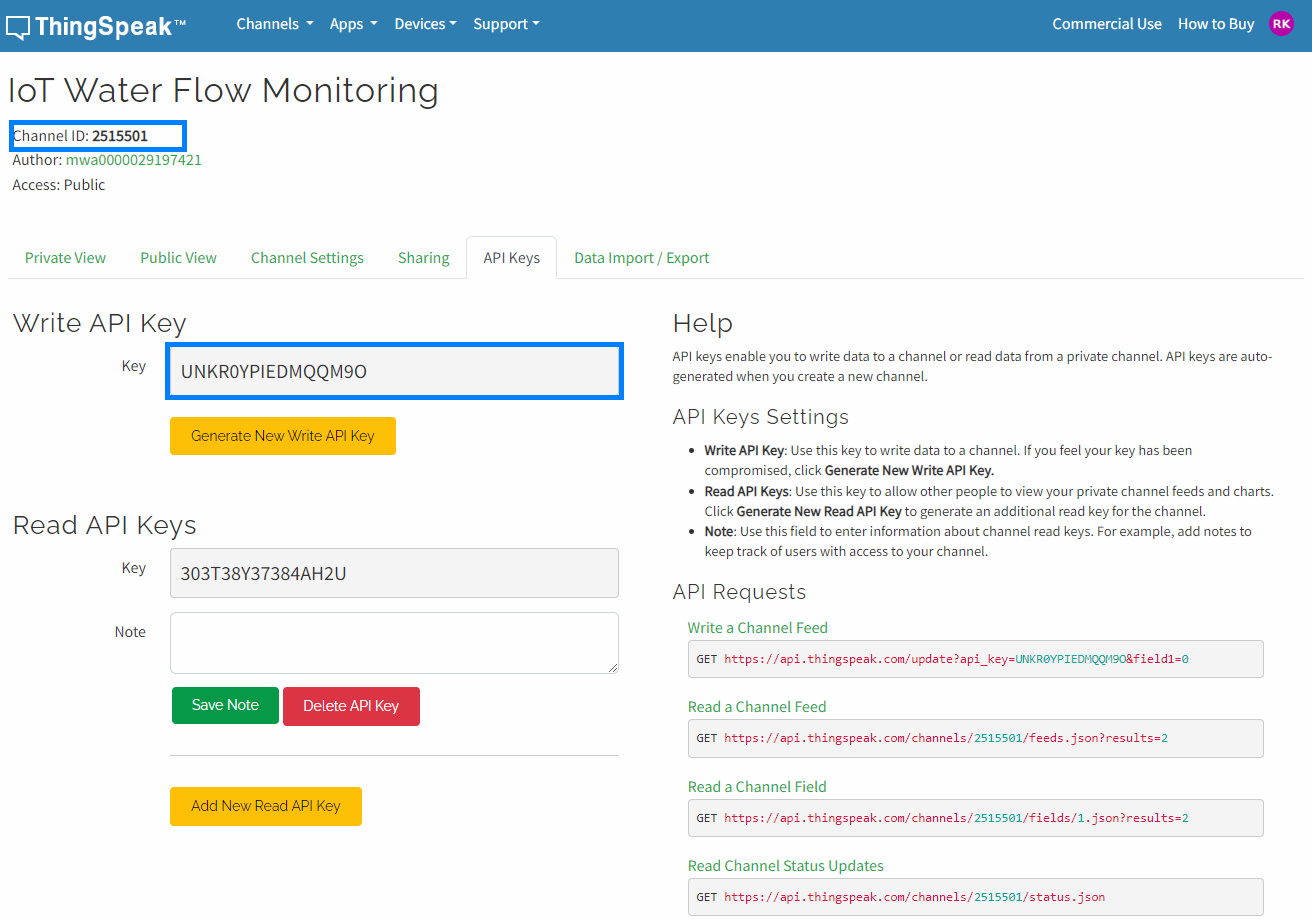The height and width of the screenshot is (921, 1312).
Task: Click the Write a Channel Feed heading
Action: tap(758, 628)
